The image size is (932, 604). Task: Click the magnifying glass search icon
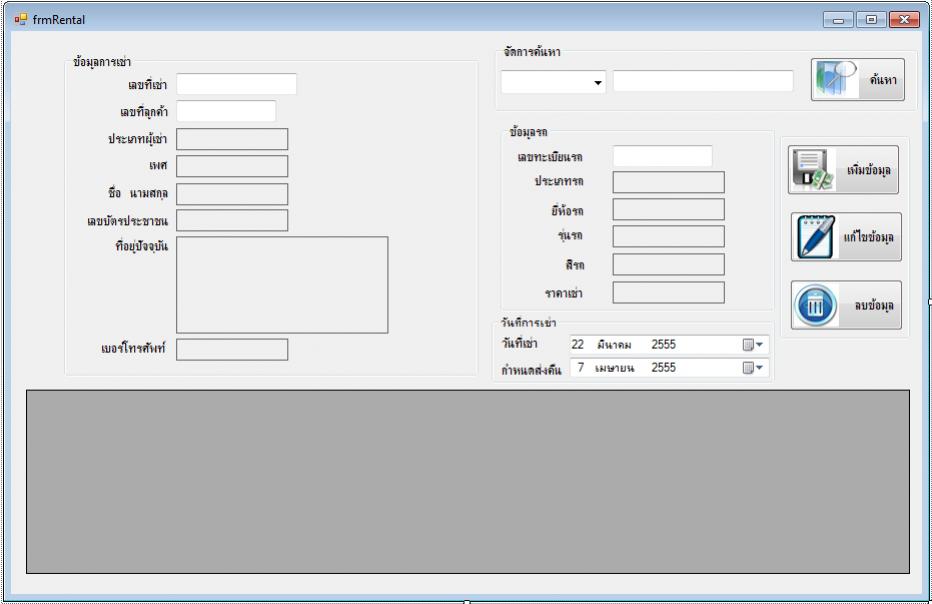[835, 78]
